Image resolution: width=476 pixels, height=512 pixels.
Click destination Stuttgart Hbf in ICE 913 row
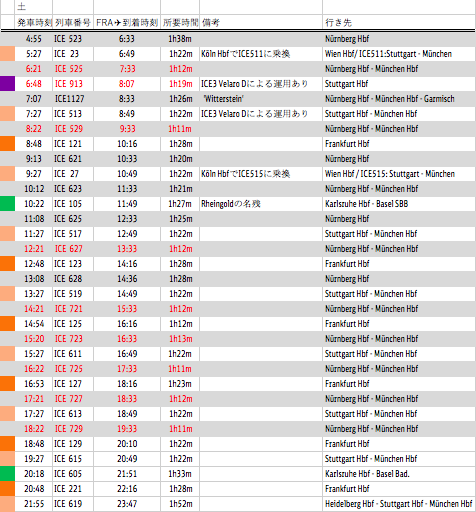point(346,84)
